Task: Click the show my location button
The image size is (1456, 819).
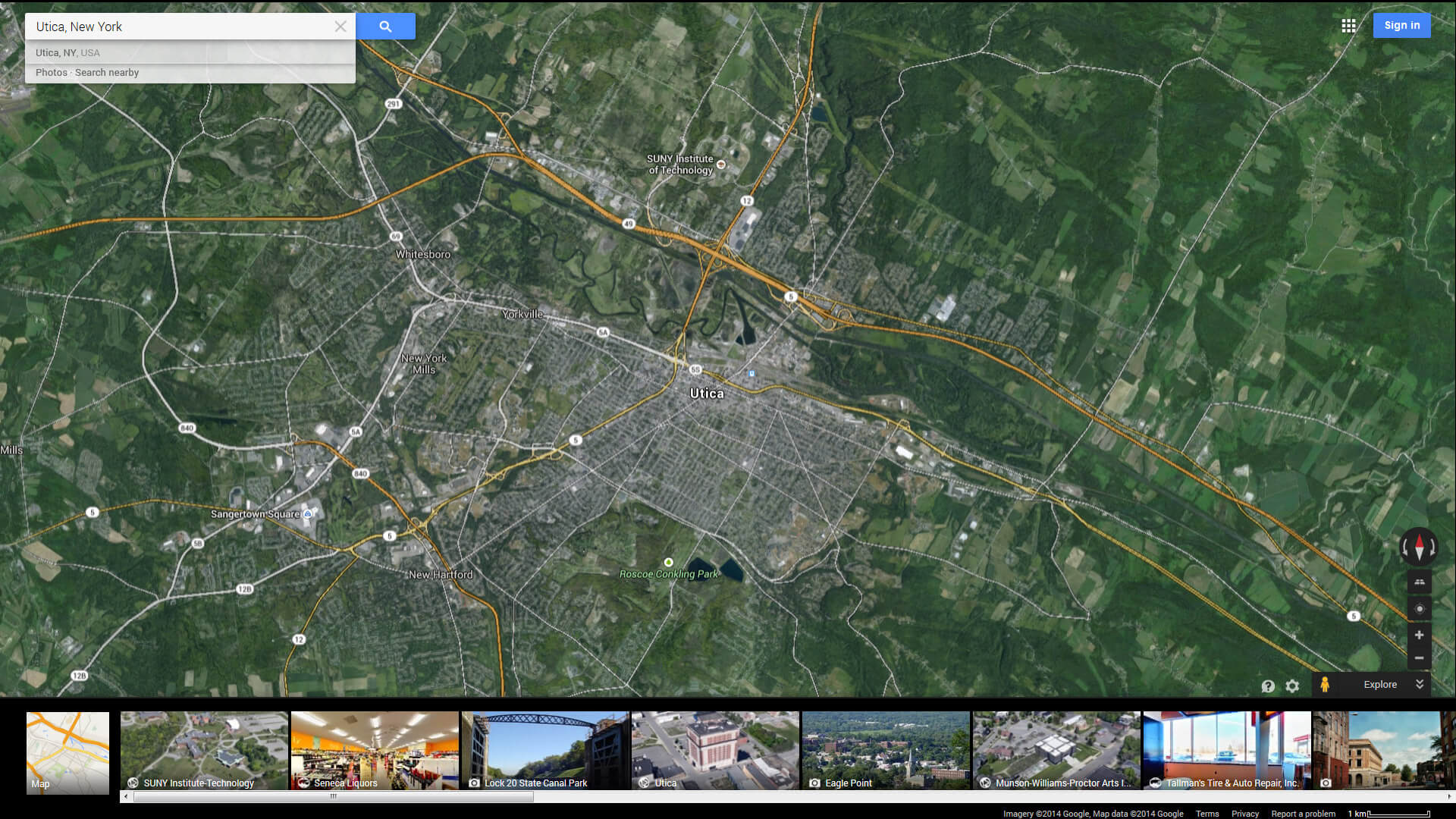Action: 1419,609
